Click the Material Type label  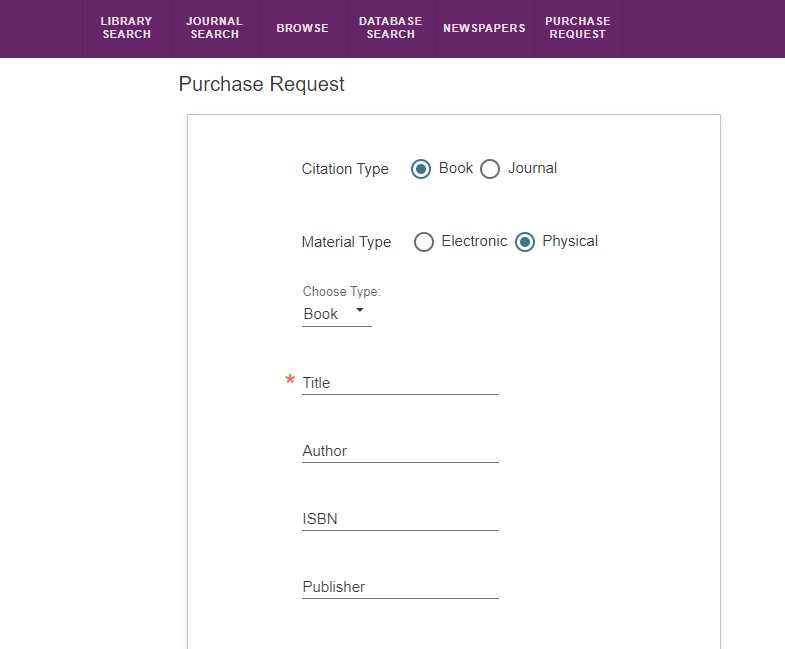click(346, 242)
